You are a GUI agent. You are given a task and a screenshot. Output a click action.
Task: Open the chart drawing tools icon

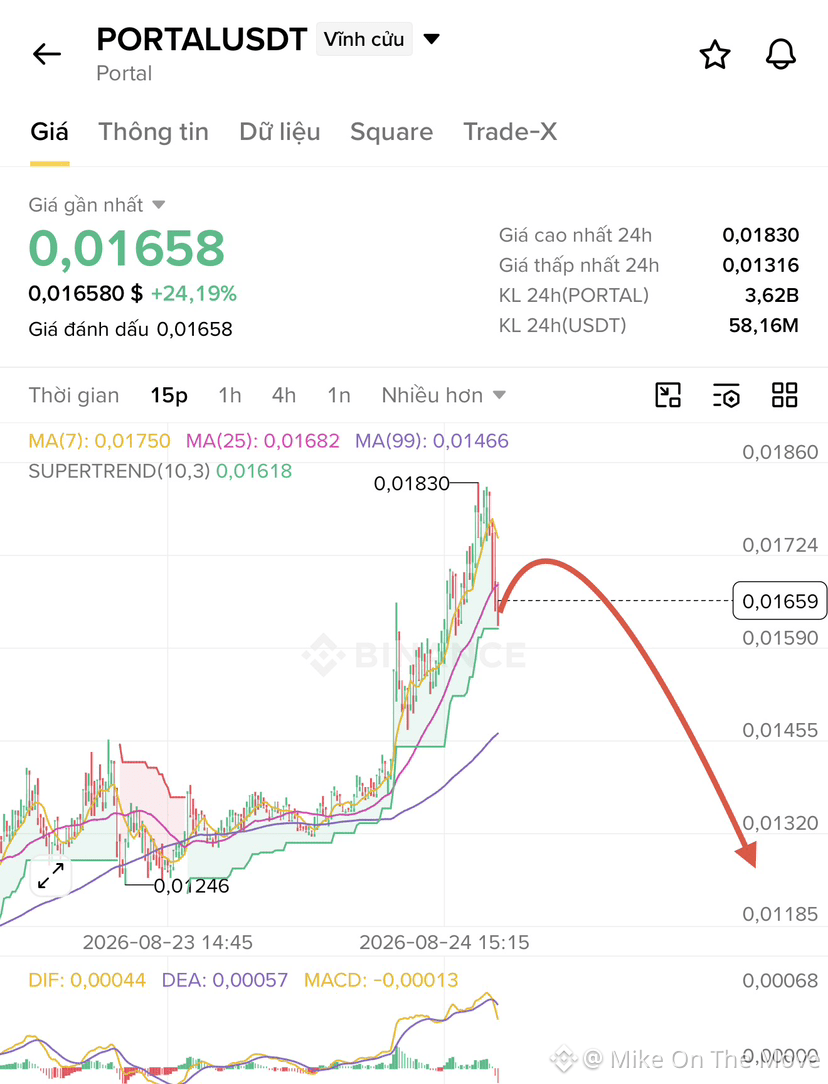668,395
